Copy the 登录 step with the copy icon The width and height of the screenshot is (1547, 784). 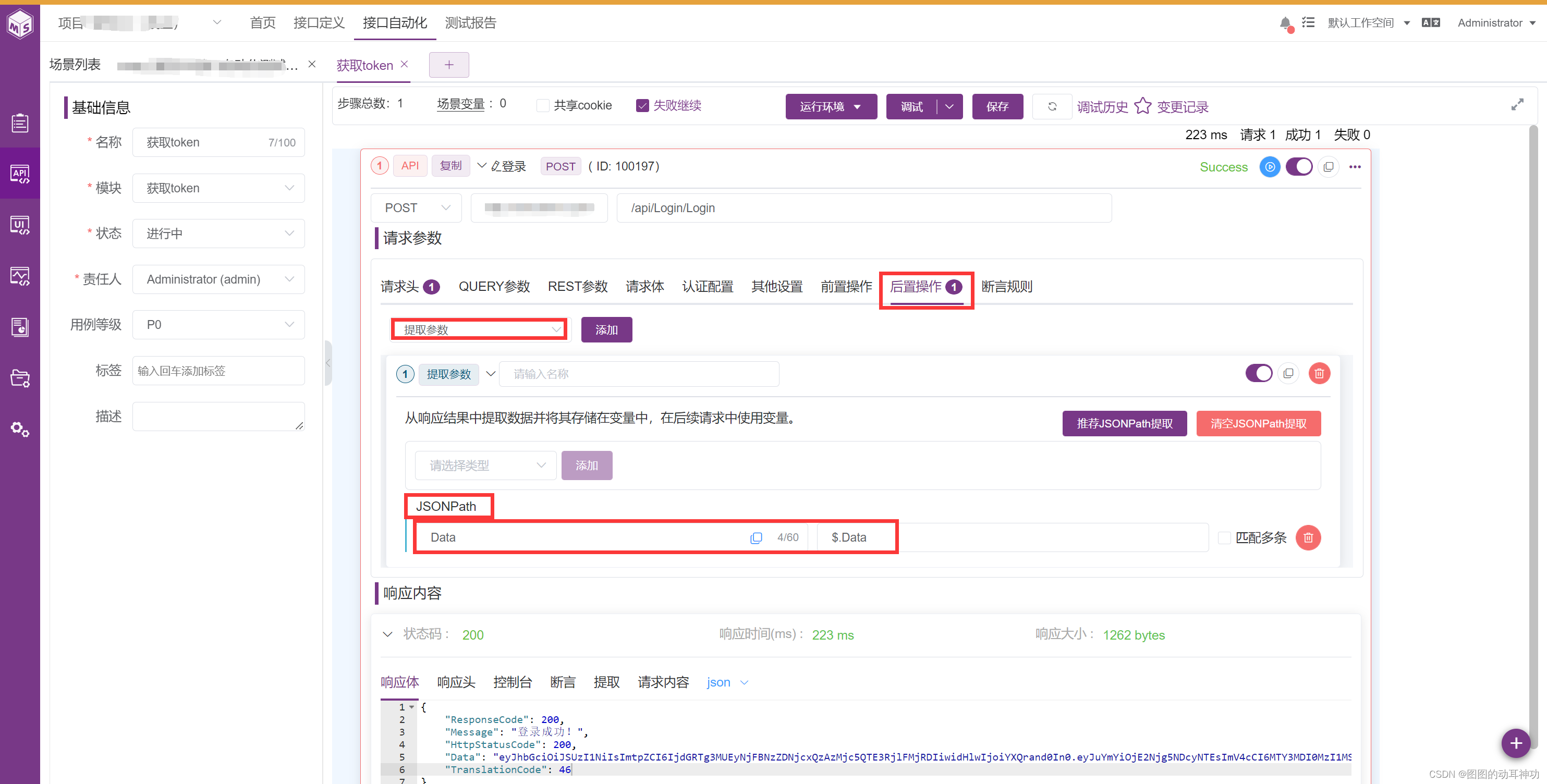(1329, 166)
